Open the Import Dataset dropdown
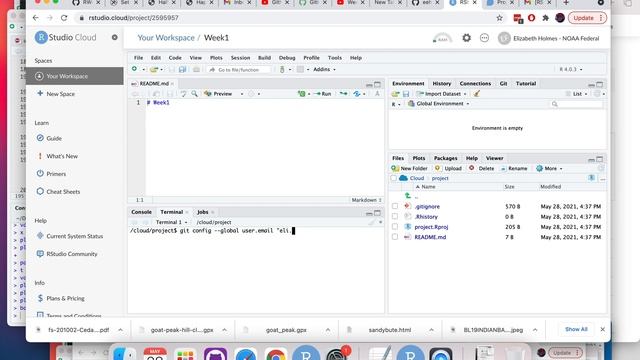Screen dimensions: 640x360 [441, 94]
